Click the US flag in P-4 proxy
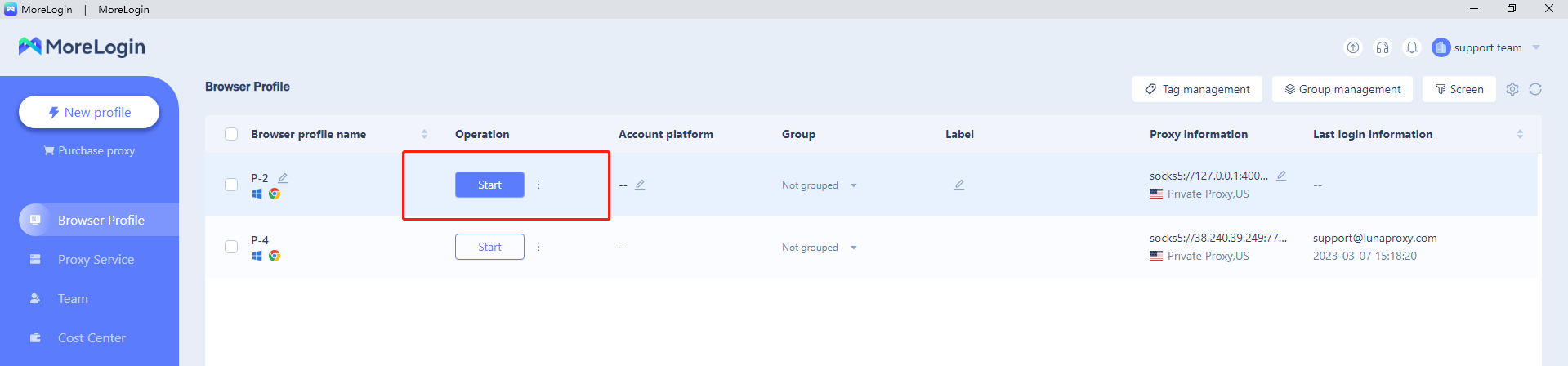The image size is (1568, 366). [x=1156, y=256]
